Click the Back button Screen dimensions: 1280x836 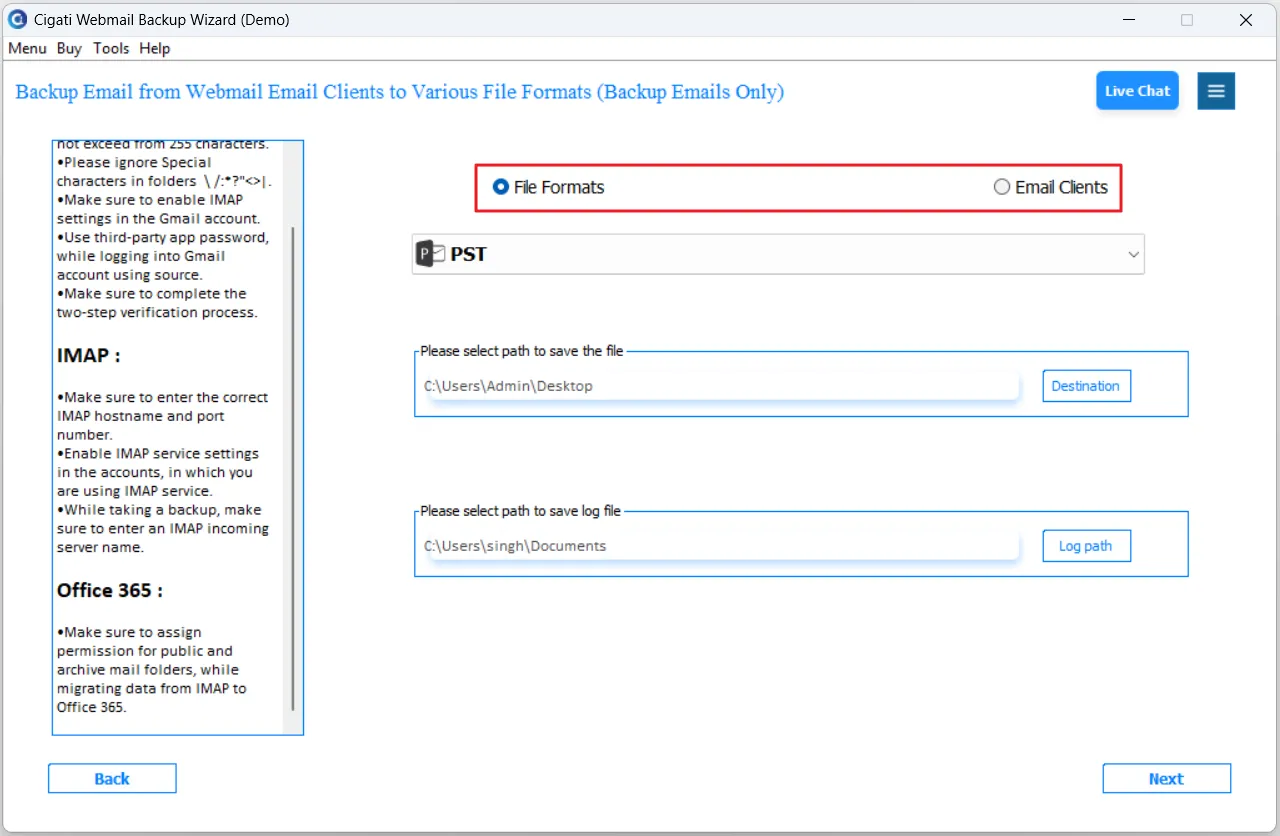tap(112, 779)
